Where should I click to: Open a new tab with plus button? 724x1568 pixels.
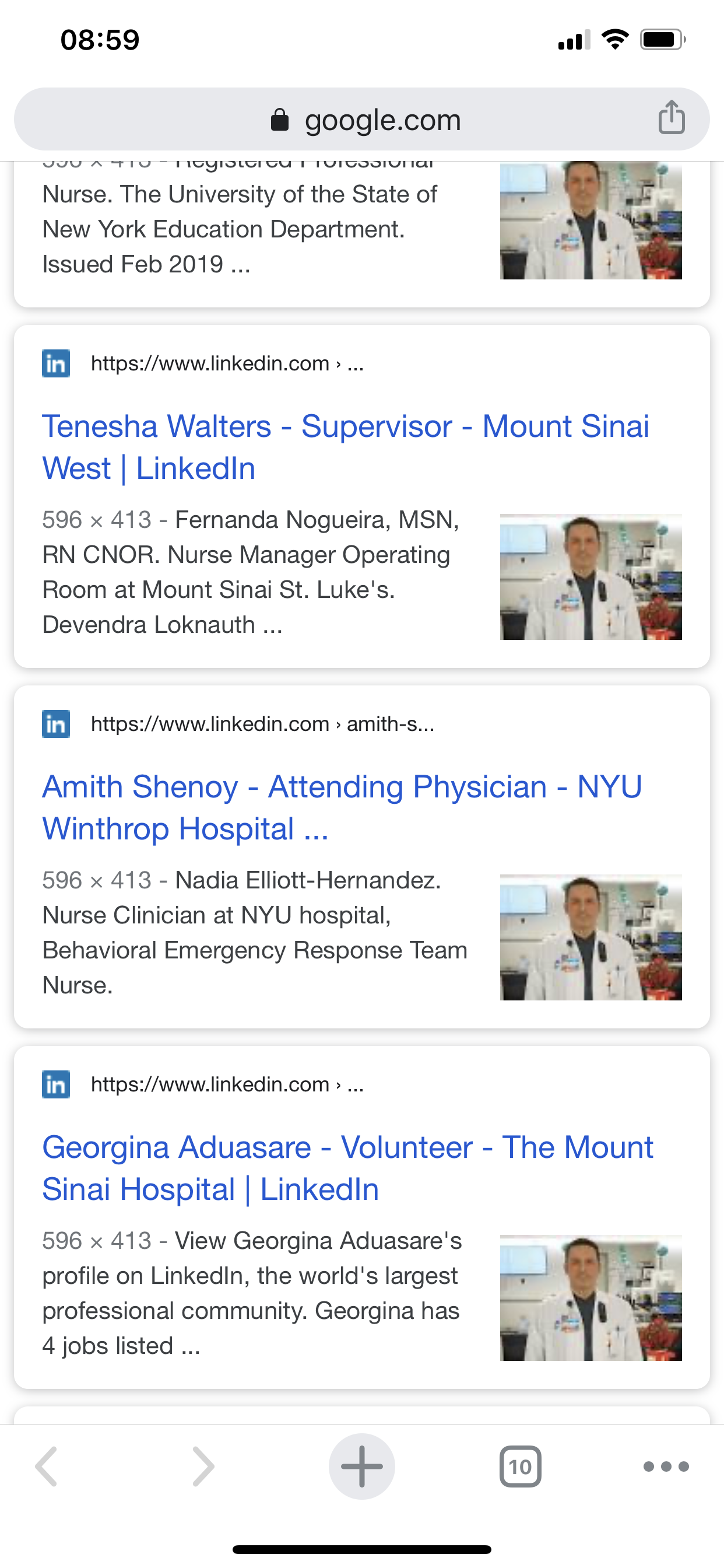pyautogui.click(x=362, y=1466)
